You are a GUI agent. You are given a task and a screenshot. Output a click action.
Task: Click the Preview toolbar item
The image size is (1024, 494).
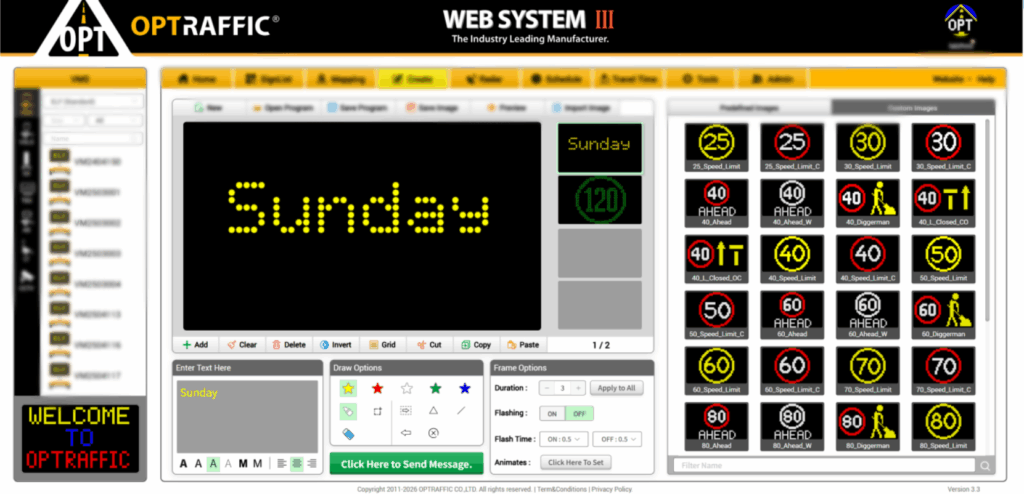point(506,108)
